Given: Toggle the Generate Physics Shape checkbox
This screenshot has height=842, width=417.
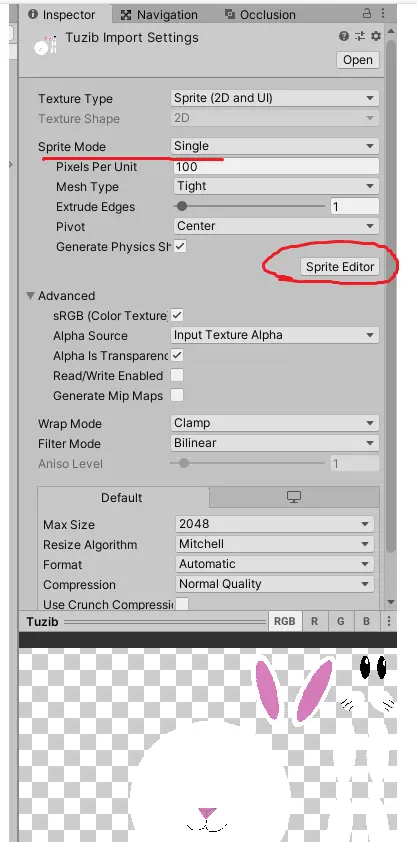Looking at the screenshot, I should 180,246.
